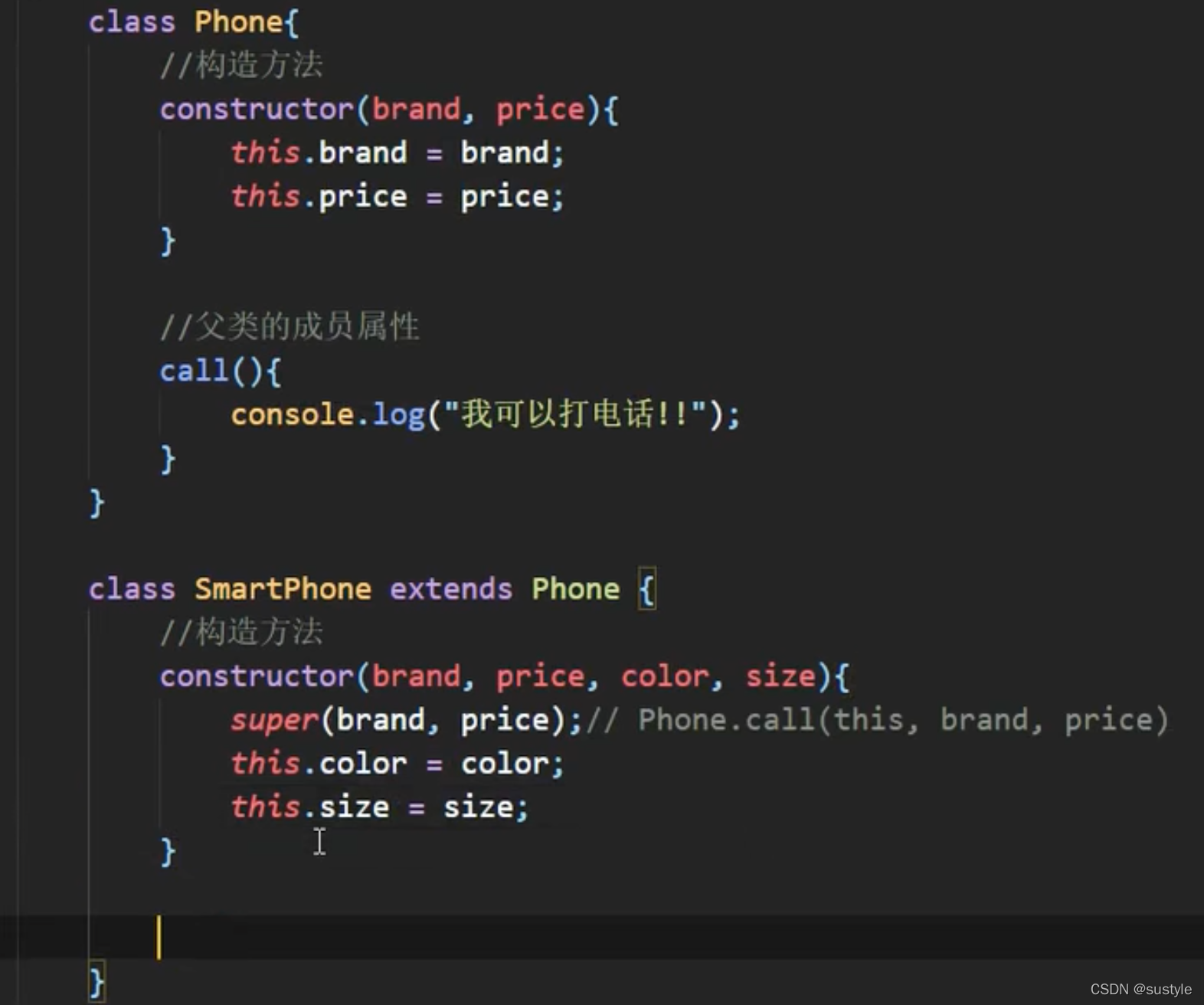Click the closing brace of Phone constructor
Image resolution: width=1204 pixels, height=1005 pixels.
coord(168,241)
